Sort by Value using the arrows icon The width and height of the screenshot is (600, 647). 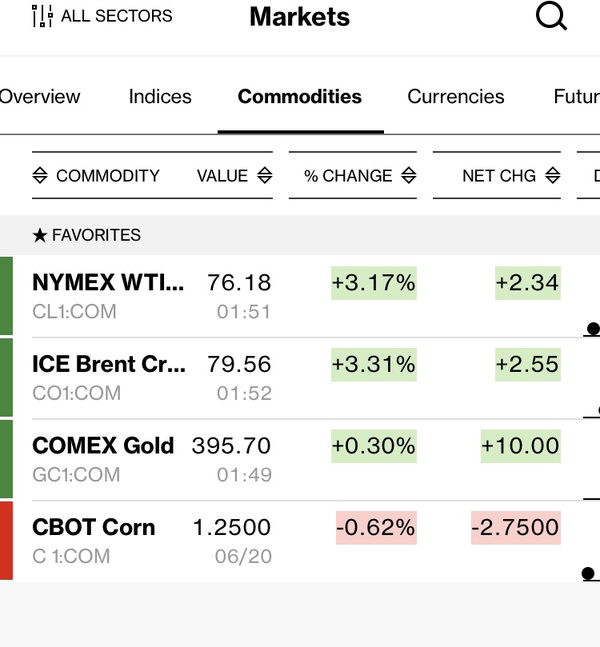264,176
